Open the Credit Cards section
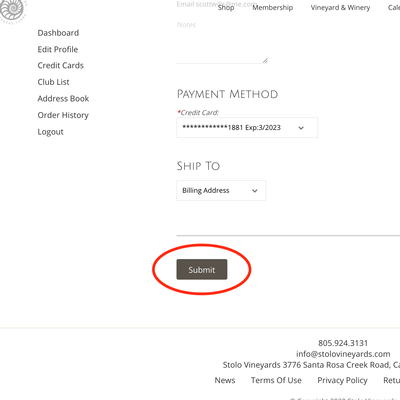This screenshot has height=400, width=400. coord(60,65)
